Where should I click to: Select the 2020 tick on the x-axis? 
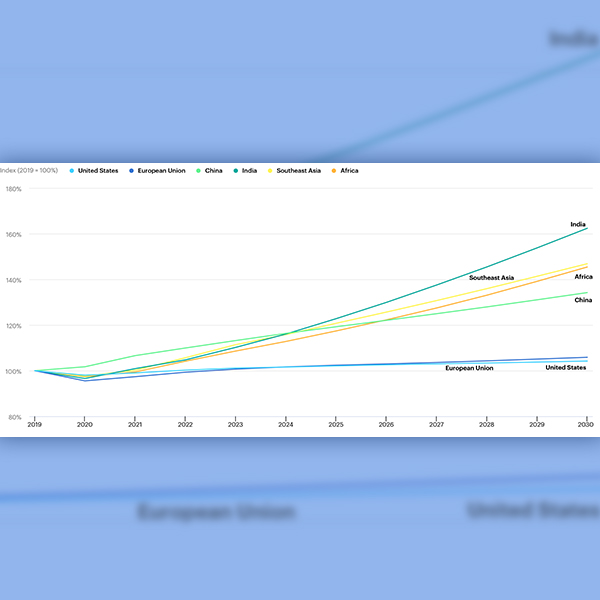coord(84,424)
